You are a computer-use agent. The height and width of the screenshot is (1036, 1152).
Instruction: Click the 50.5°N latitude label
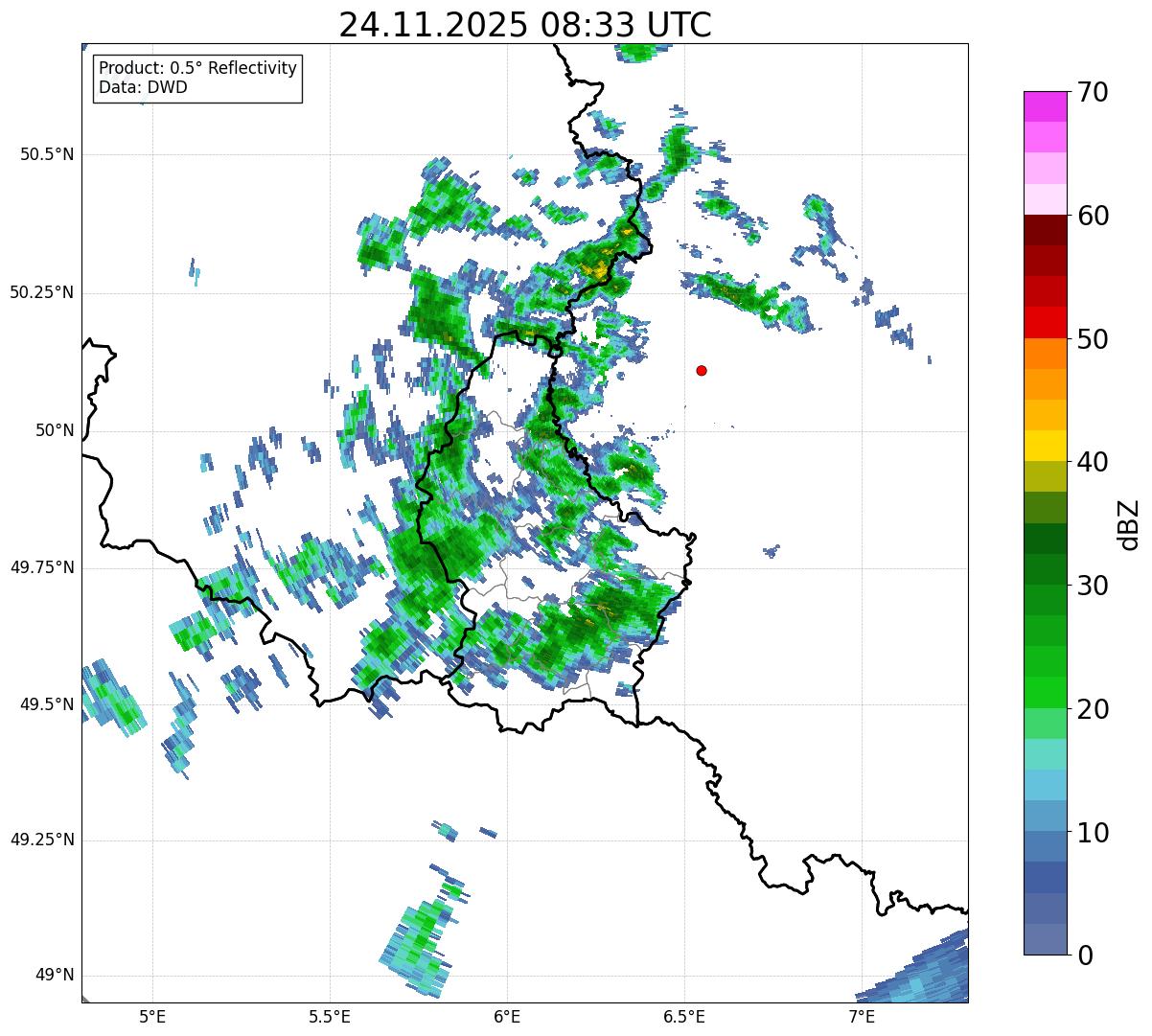pyautogui.click(x=47, y=154)
